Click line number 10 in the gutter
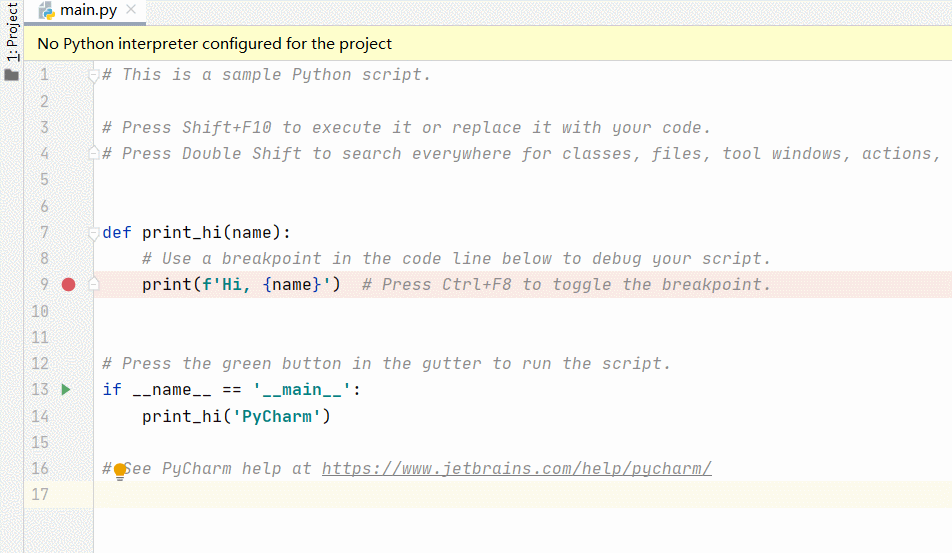 40,311
